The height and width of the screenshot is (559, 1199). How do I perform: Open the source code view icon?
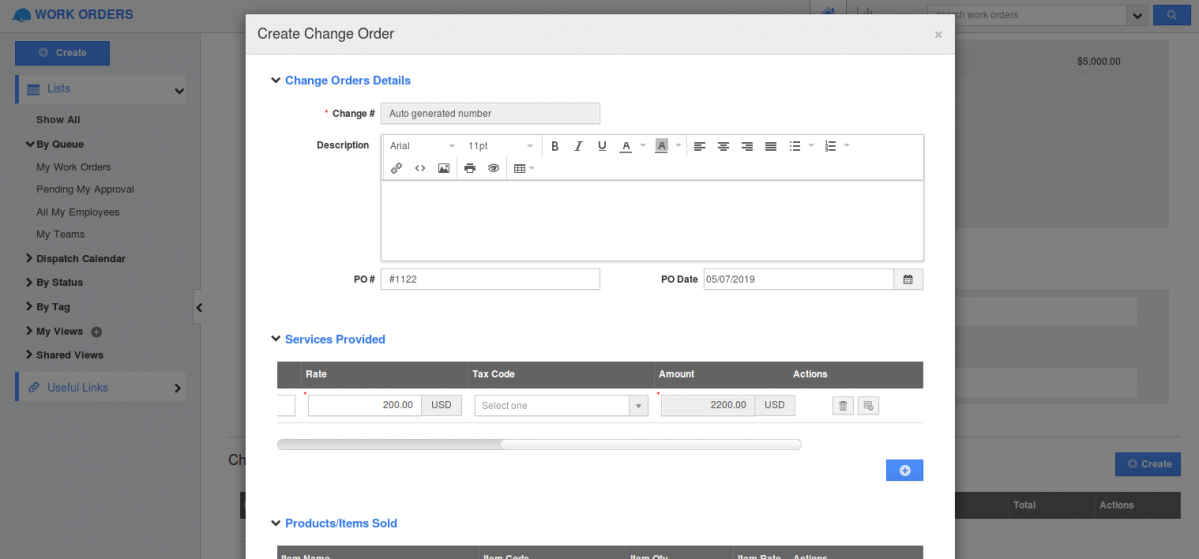(x=420, y=169)
